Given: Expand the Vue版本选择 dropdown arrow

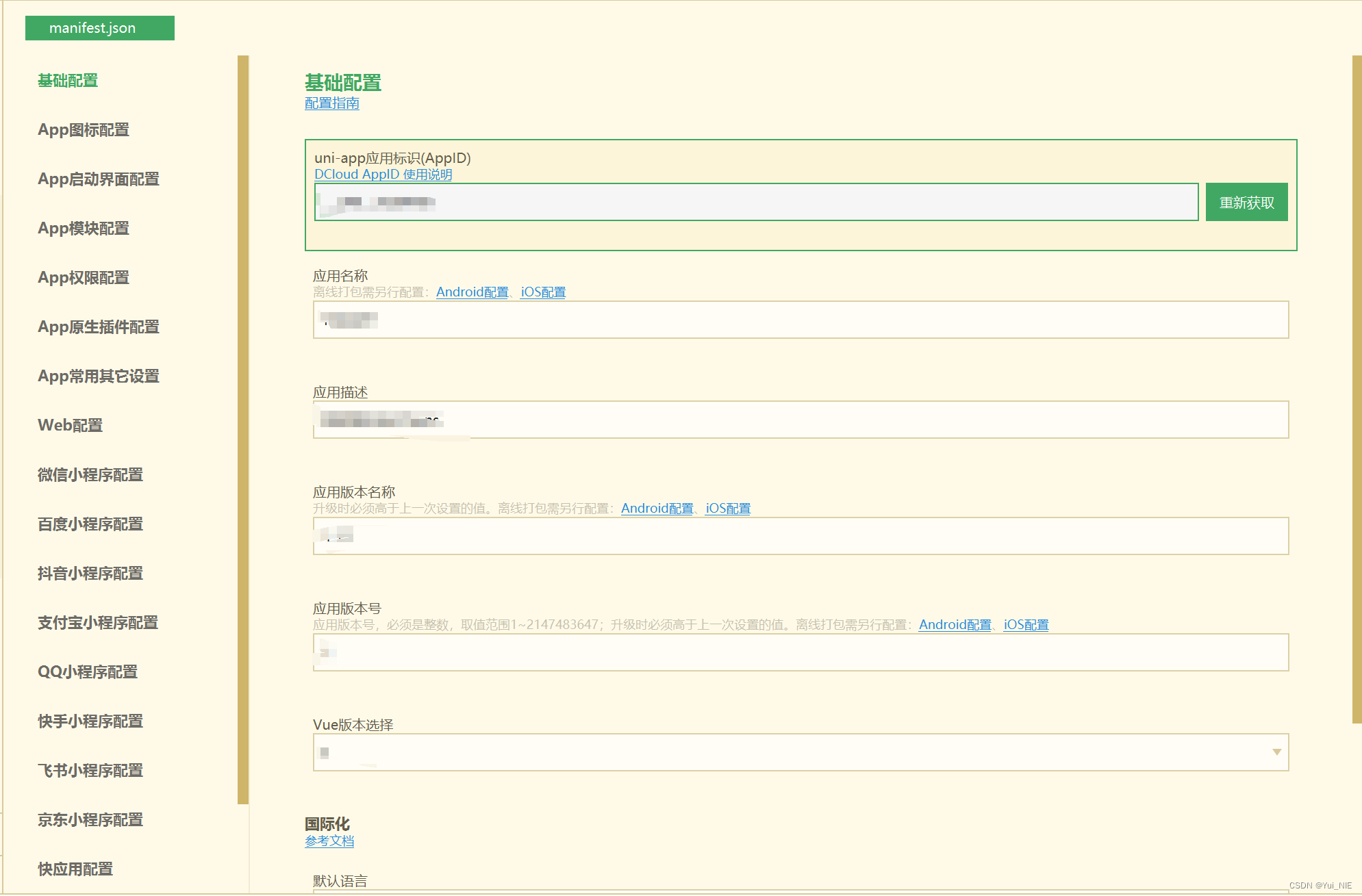Looking at the screenshot, I should coord(1276,752).
